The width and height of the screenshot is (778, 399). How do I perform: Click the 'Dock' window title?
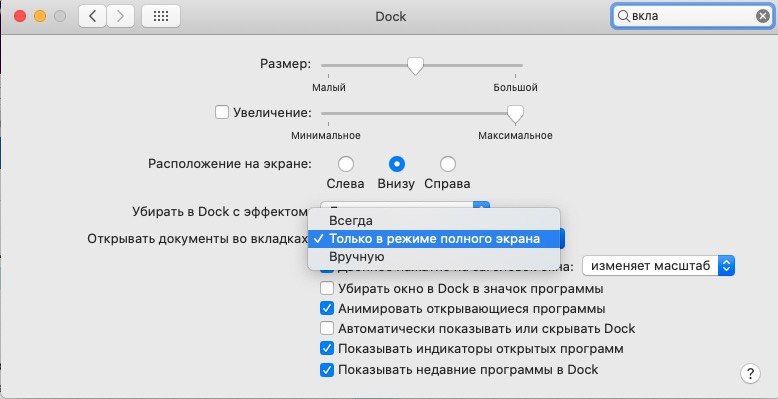tap(390, 16)
